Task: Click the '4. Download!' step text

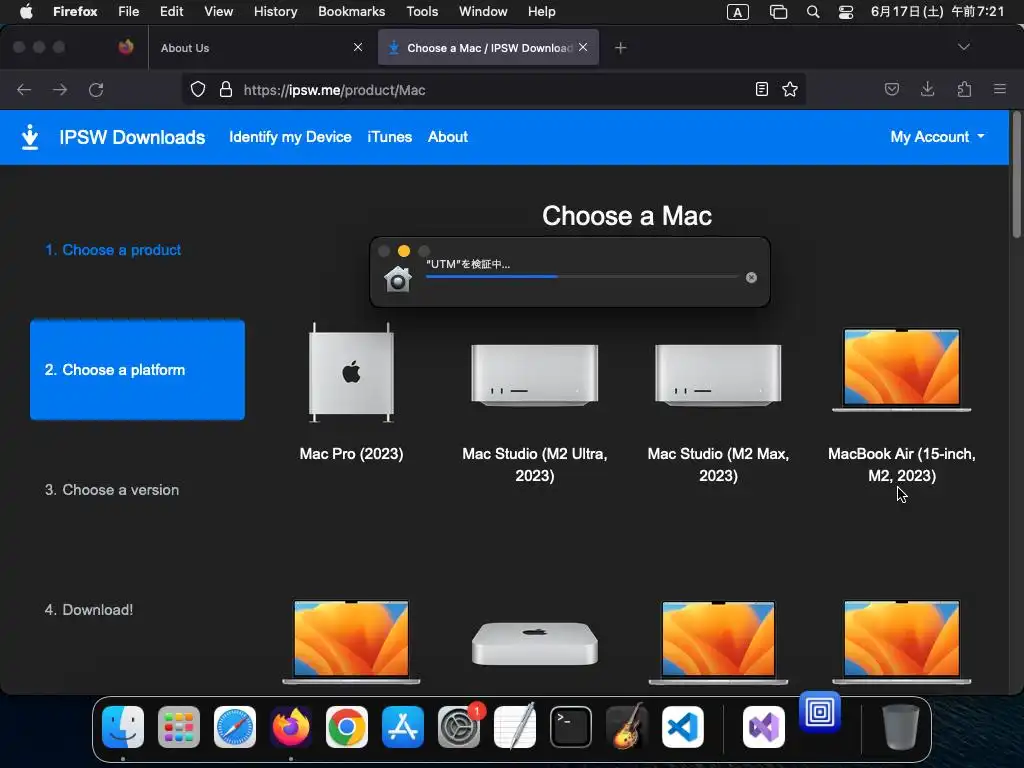Action: click(x=89, y=610)
